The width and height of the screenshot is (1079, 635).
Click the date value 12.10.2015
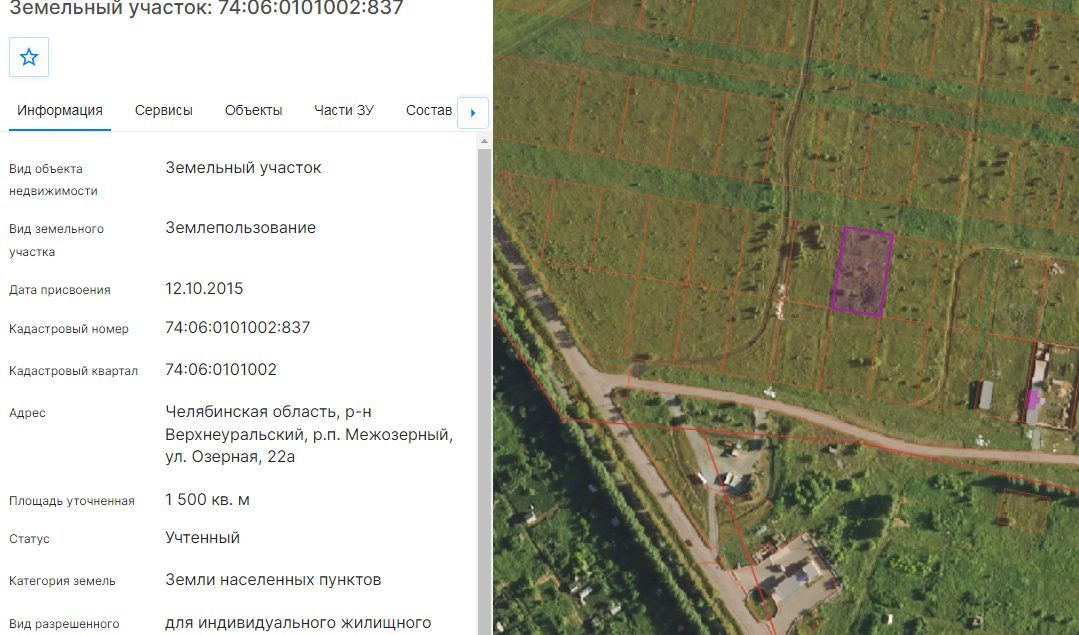tap(204, 288)
